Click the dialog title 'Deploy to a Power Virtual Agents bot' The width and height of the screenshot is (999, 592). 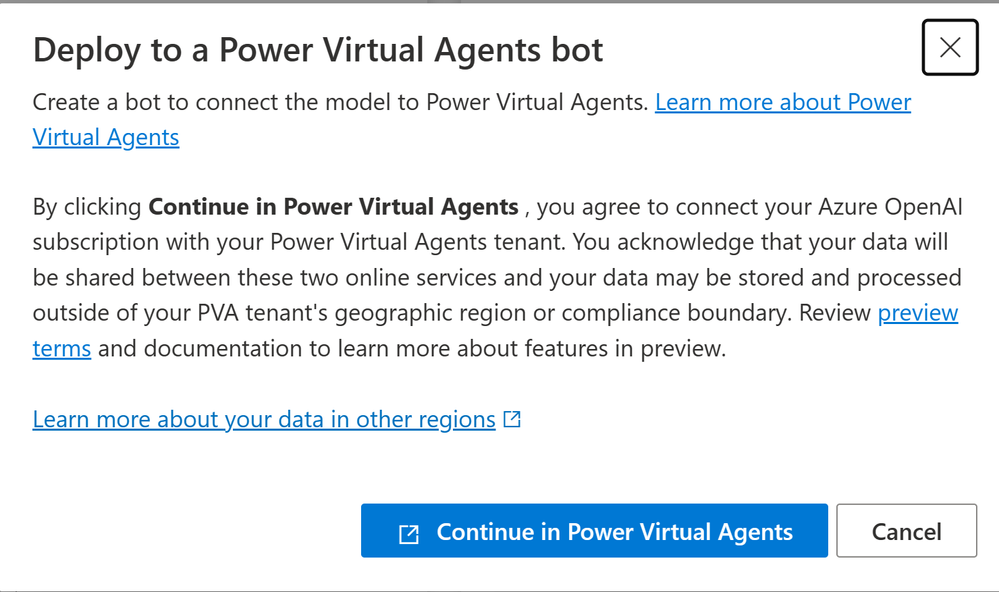pyautogui.click(x=318, y=50)
